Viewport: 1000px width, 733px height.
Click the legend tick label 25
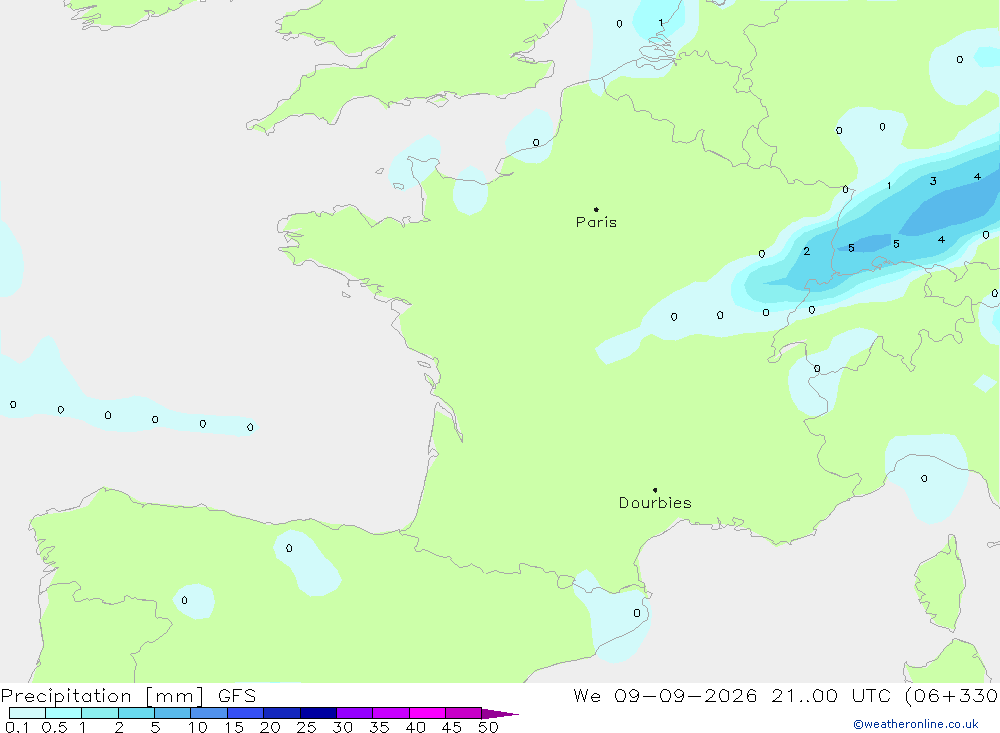pyautogui.click(x=307, y=727)
